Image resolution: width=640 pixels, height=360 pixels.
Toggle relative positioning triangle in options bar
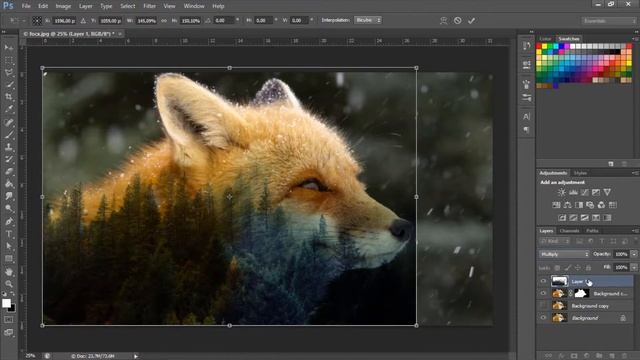coord(83,20)
